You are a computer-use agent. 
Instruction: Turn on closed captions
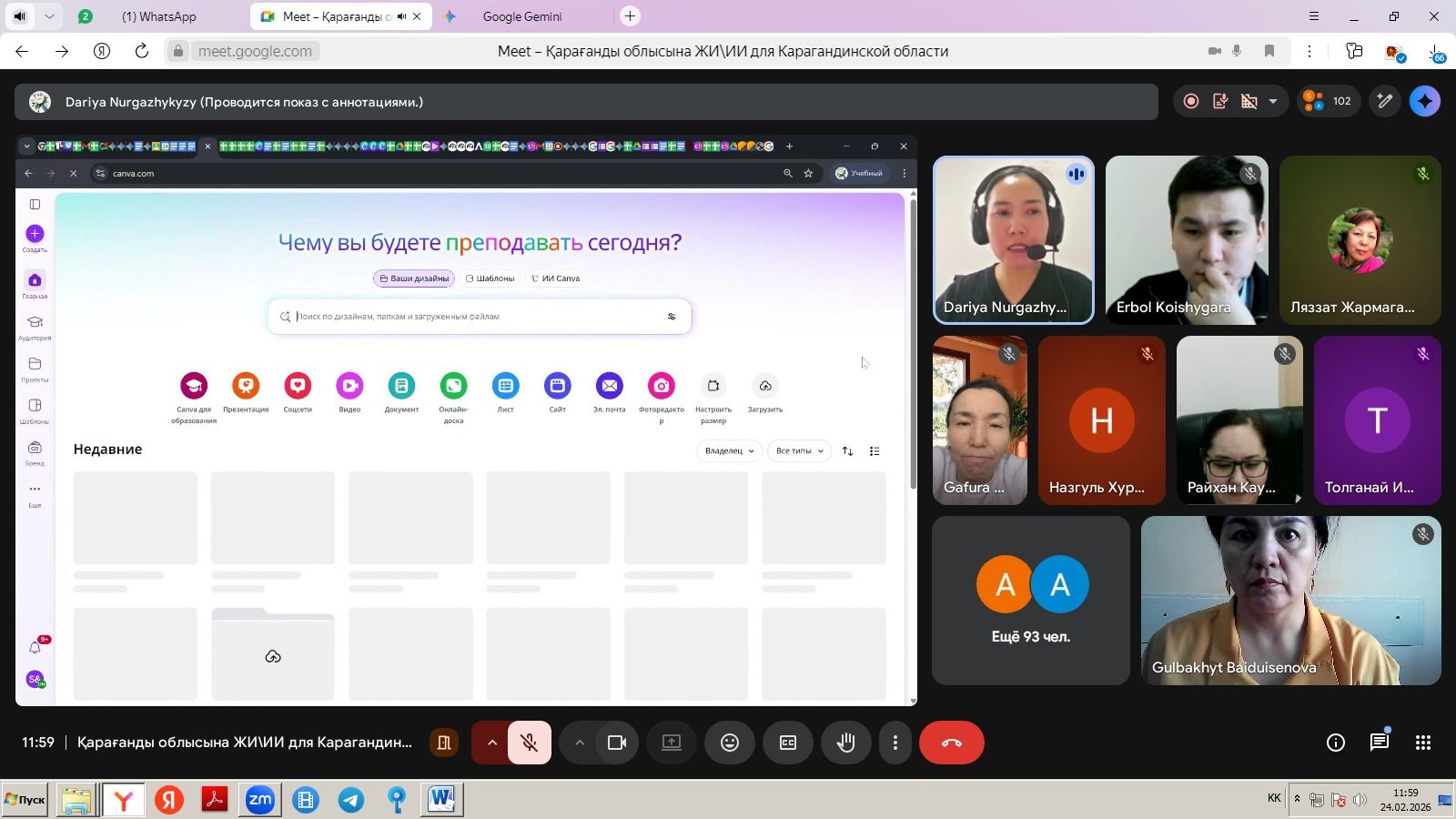[788, 743]
